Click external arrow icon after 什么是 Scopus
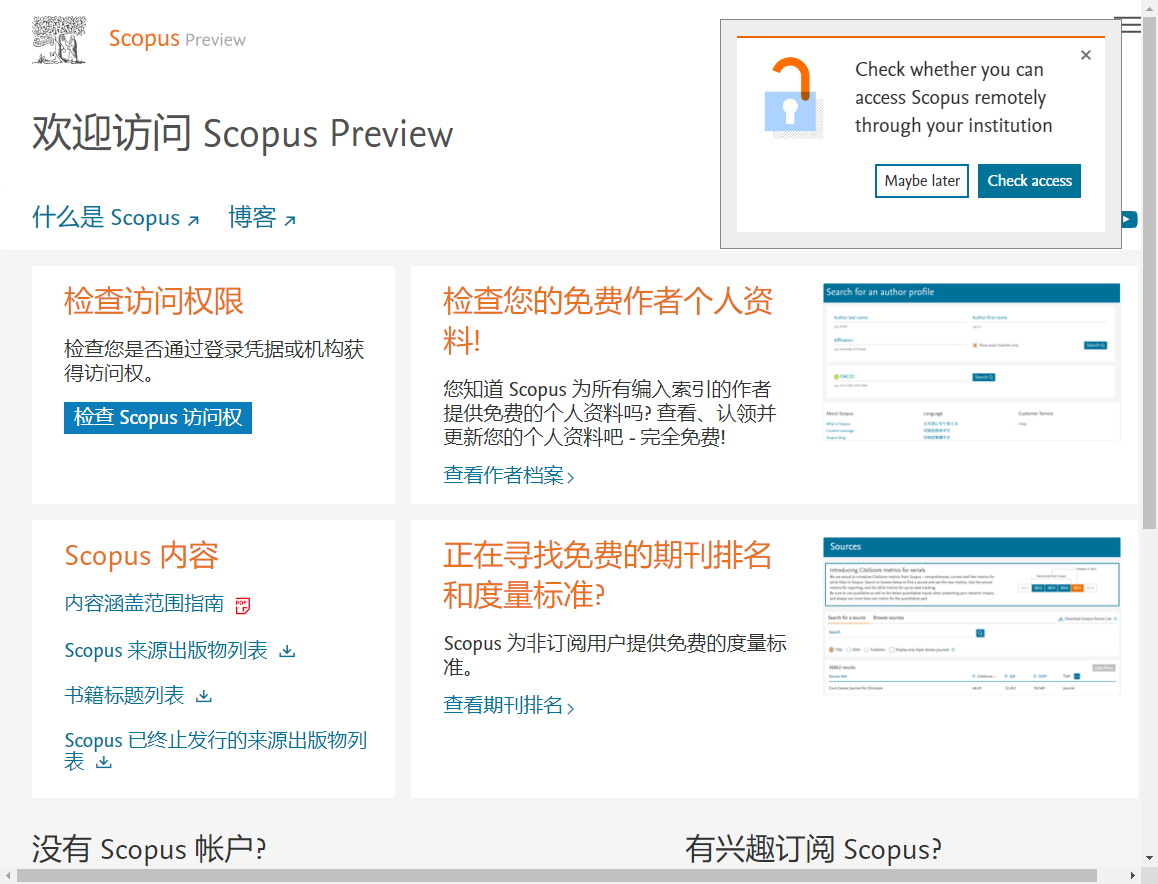 click(193, 220)
